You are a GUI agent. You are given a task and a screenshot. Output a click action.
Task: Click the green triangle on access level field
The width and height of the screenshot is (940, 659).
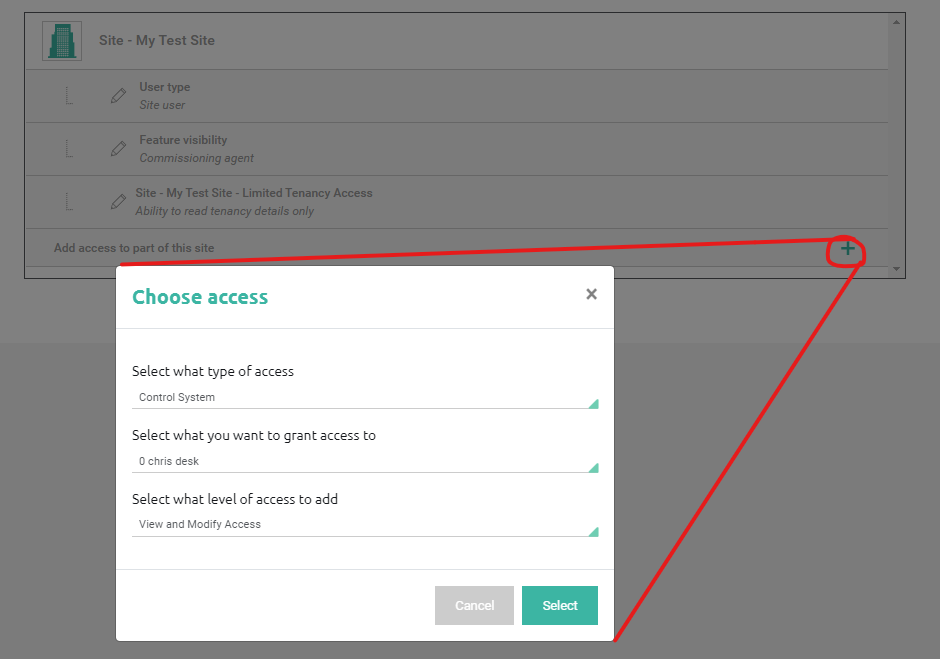coord(593,531)
